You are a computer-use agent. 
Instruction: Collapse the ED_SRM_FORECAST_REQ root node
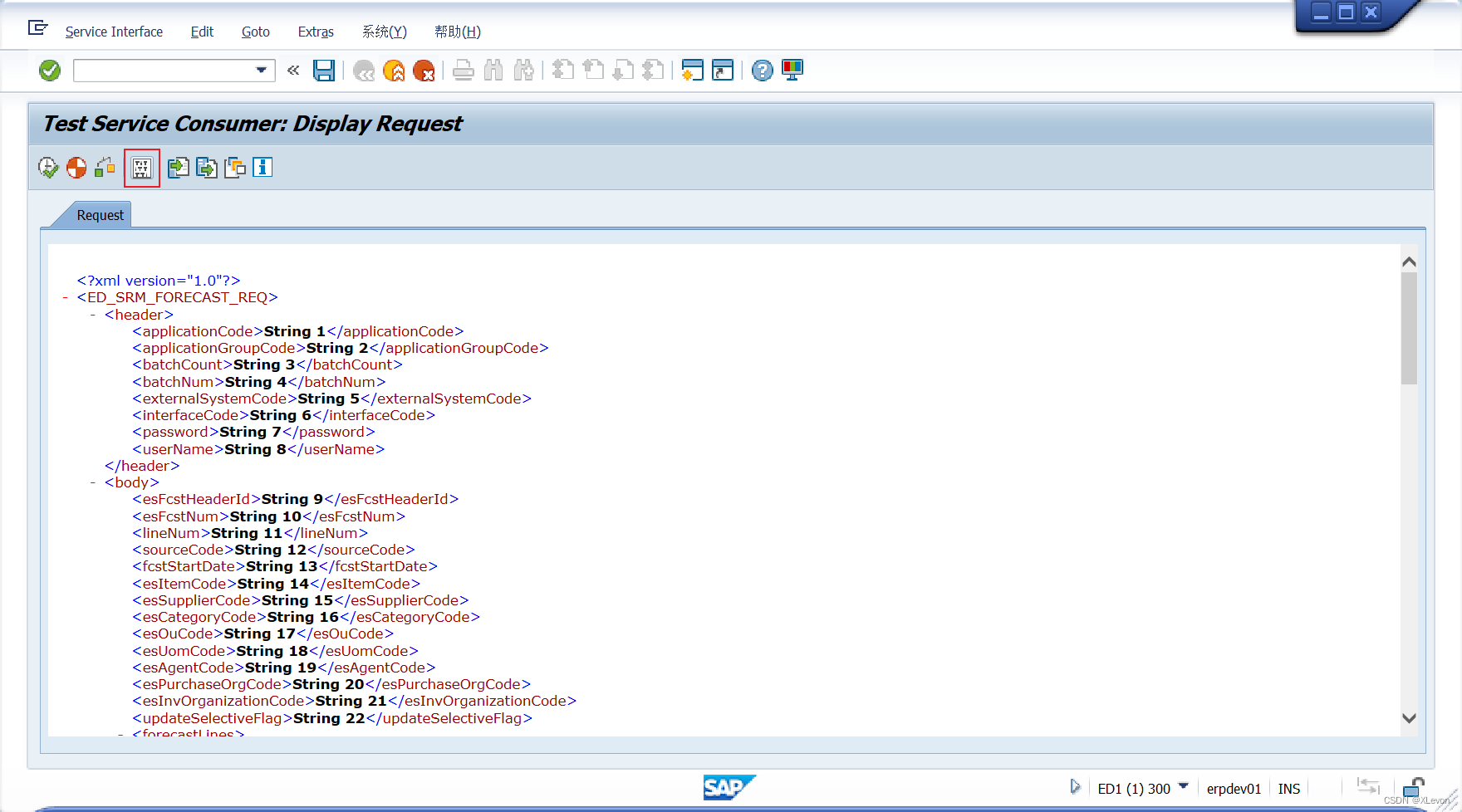65,298
